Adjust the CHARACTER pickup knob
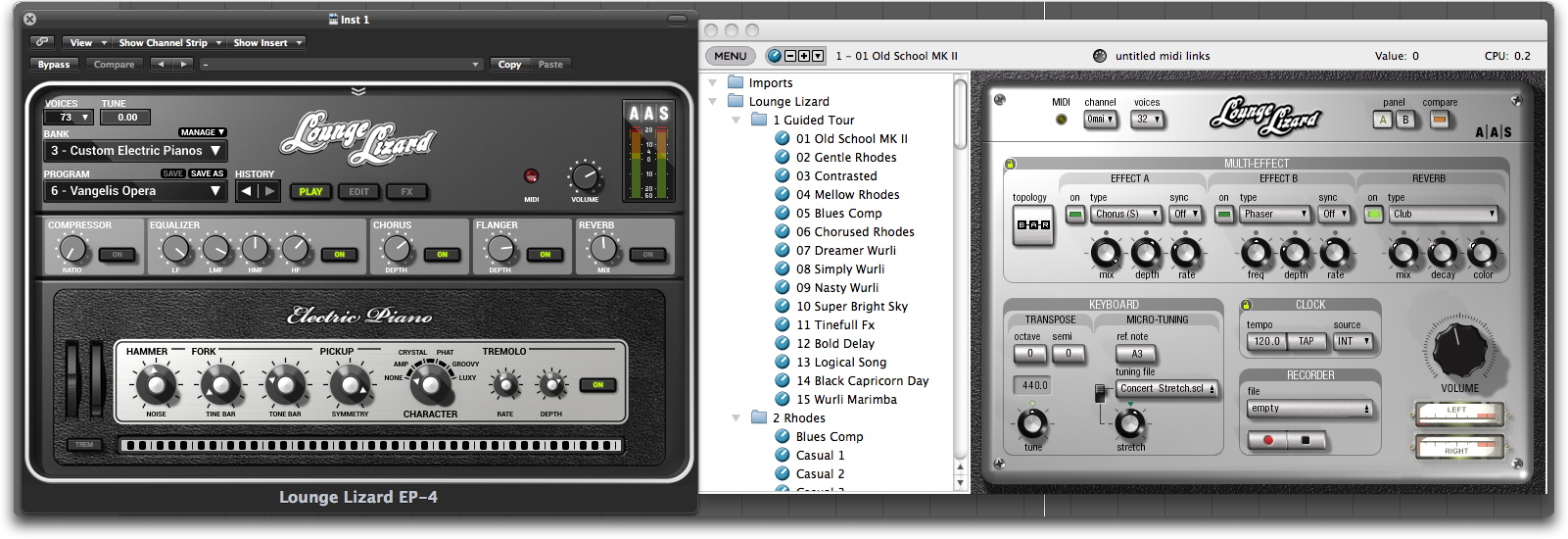 (428, 384)
